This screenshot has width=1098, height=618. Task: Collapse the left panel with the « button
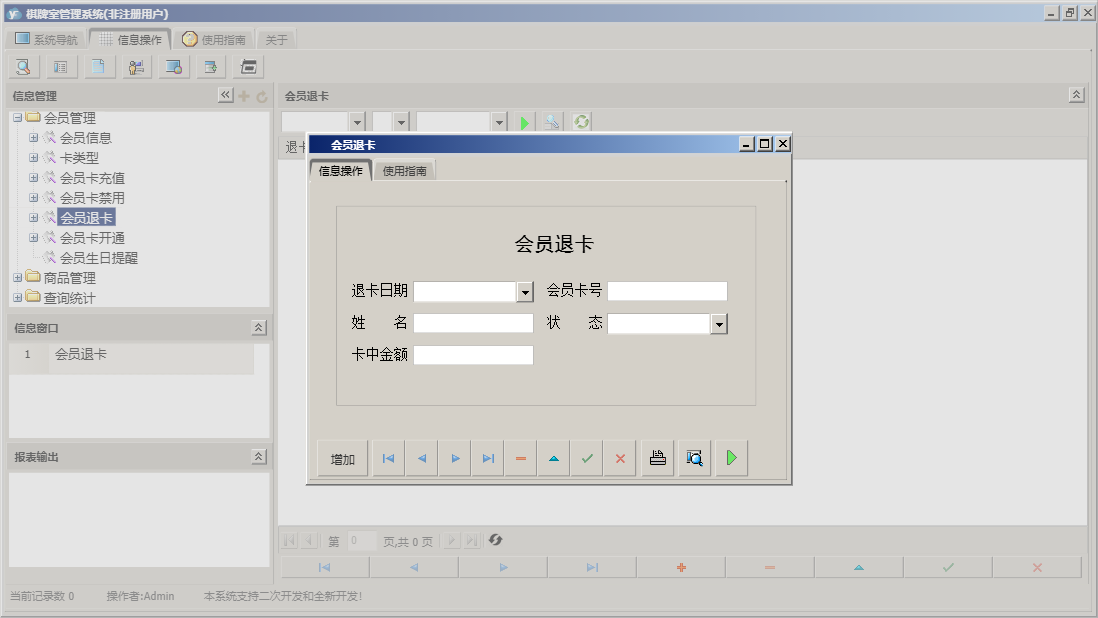point(226,94)
